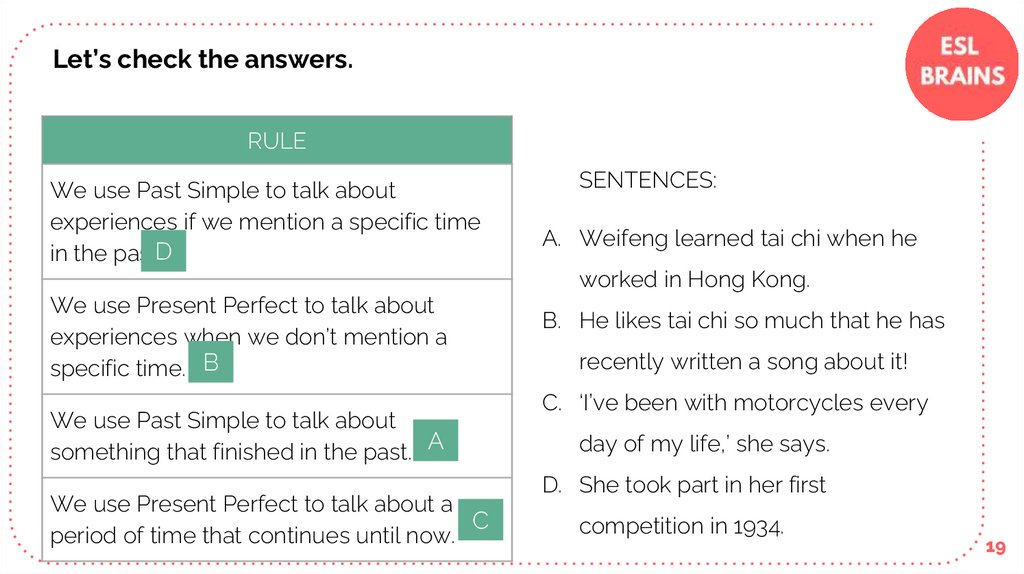Select the sentence about writing a song
Image resolution: width=1024 pixels, height=574 pixels.
click(761, 341)
